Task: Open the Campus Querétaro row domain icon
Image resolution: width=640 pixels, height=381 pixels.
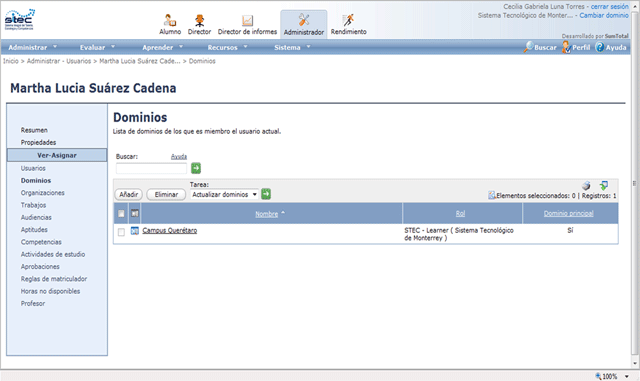Action: click(x=135, y=231)
